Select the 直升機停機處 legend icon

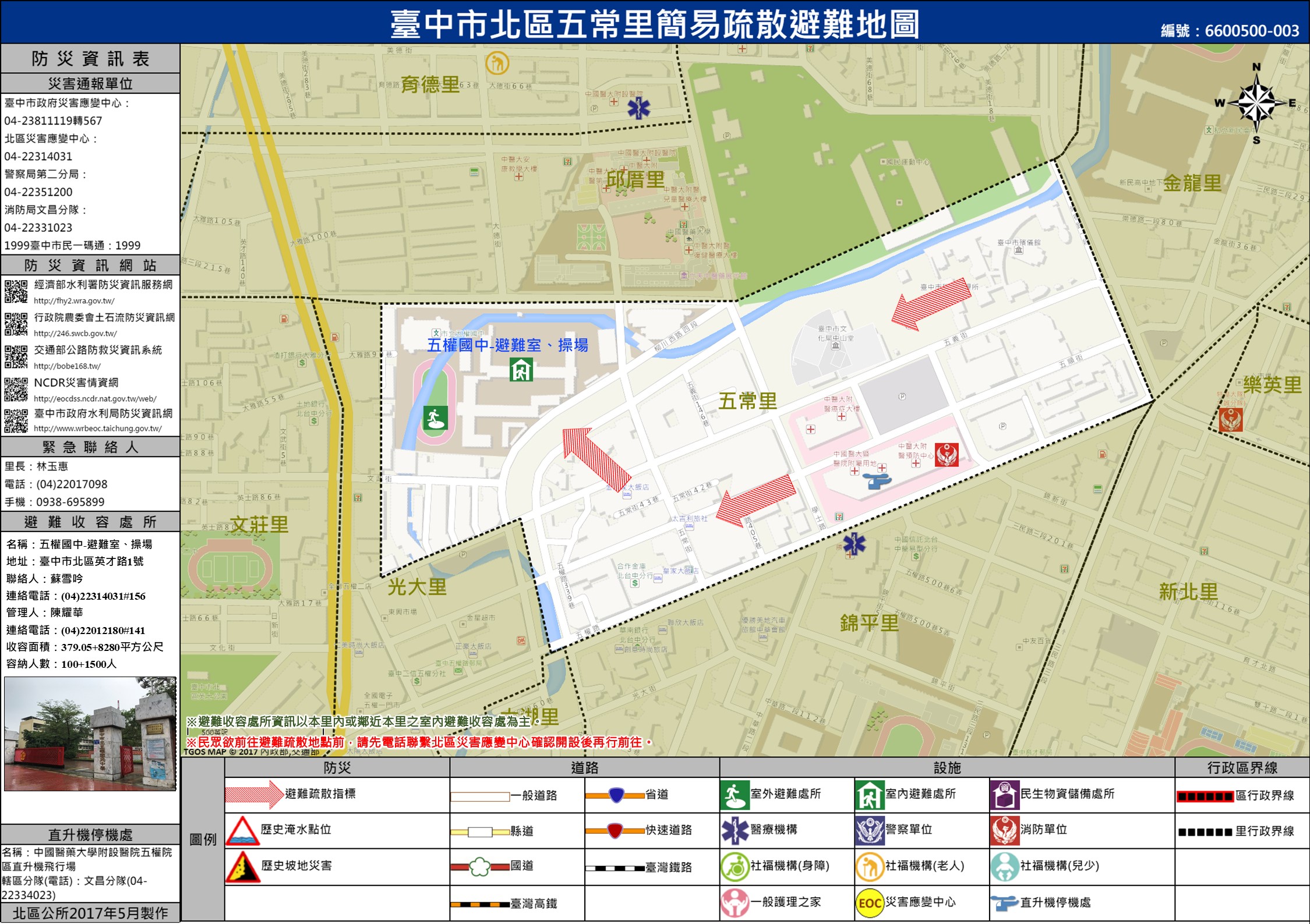1005,904
